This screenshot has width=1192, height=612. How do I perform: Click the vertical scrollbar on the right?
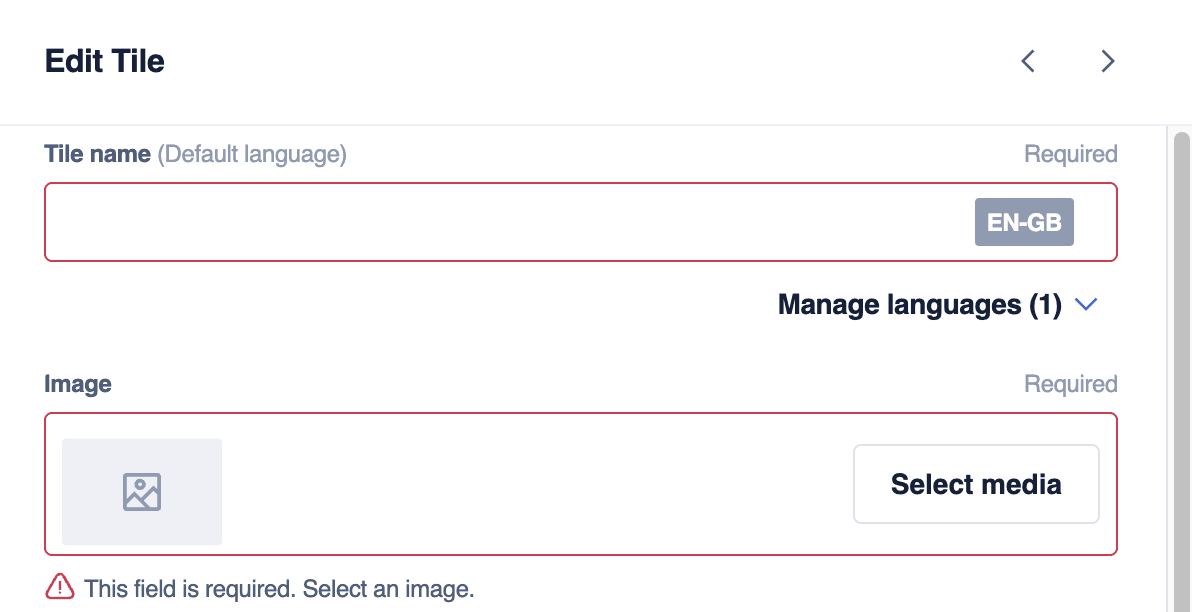[1183, 300]
